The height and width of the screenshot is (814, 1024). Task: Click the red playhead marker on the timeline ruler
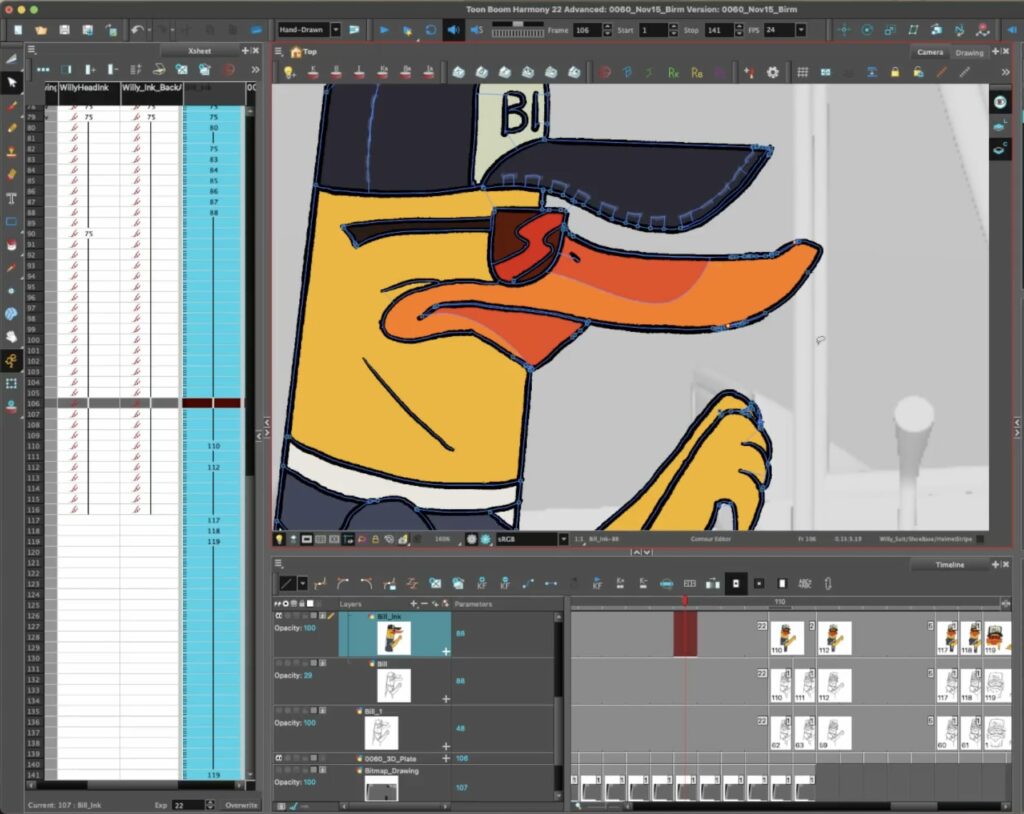click(x=684, y=600)
